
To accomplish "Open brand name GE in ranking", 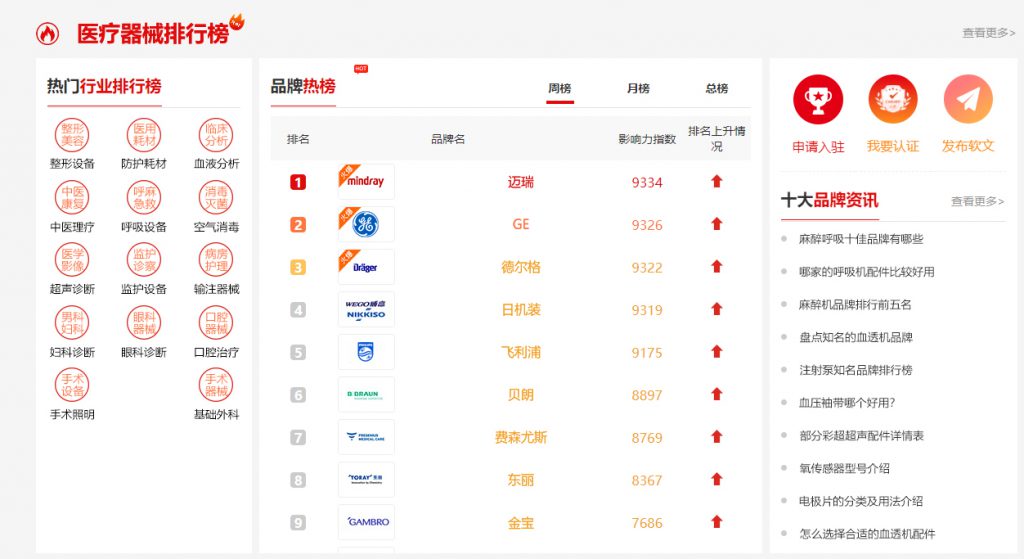I will pyautogui.click(x=520, y=225).
